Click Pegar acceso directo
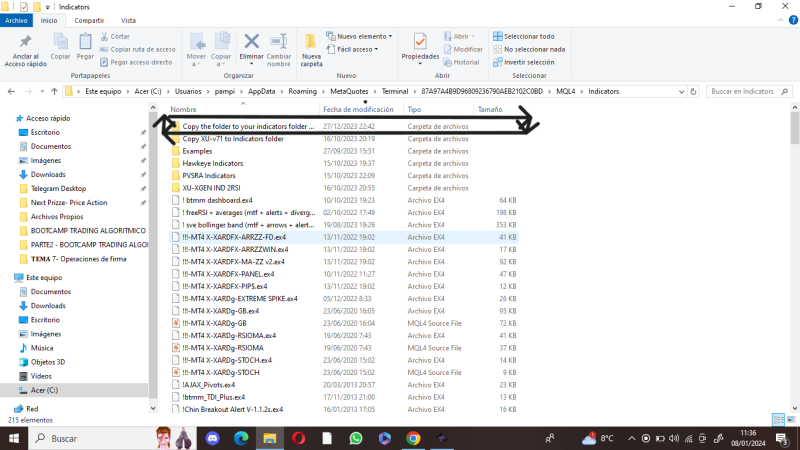Image resolution: width=800 pixels, height=450 pixels. (136, 62)
